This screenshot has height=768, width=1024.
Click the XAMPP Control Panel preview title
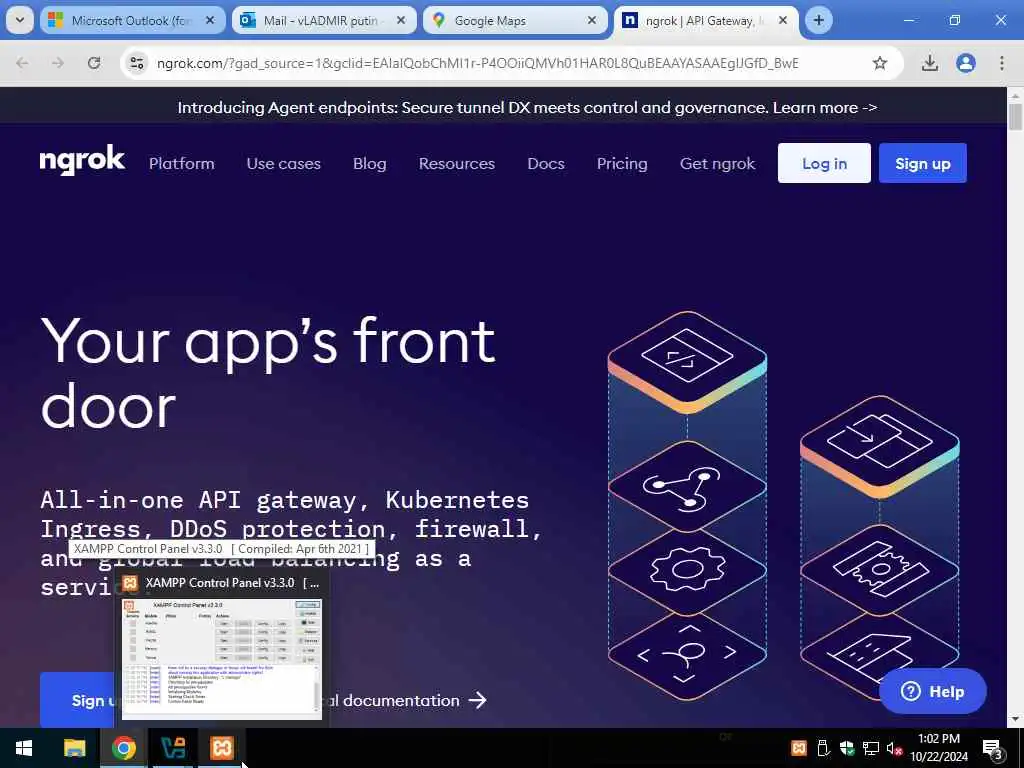click(232, 583)
